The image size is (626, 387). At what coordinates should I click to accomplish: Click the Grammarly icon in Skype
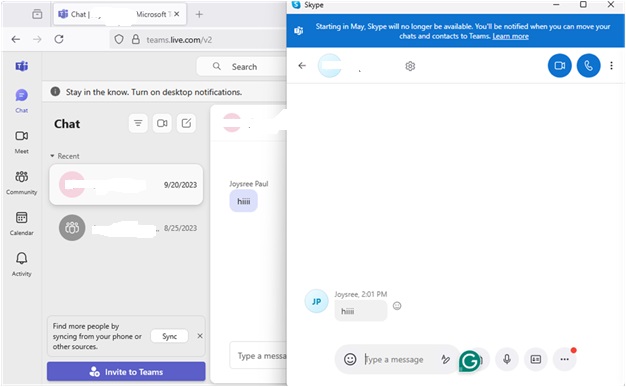[470, 361]
